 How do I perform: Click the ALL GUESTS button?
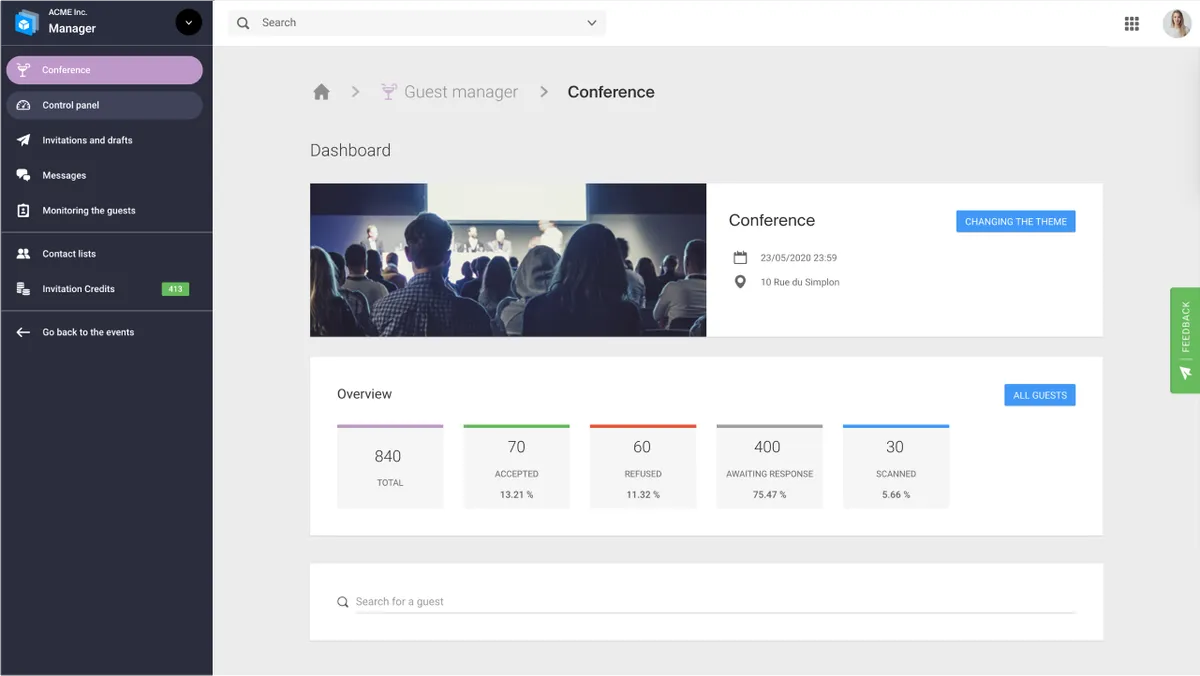(x=1040, y=395)
